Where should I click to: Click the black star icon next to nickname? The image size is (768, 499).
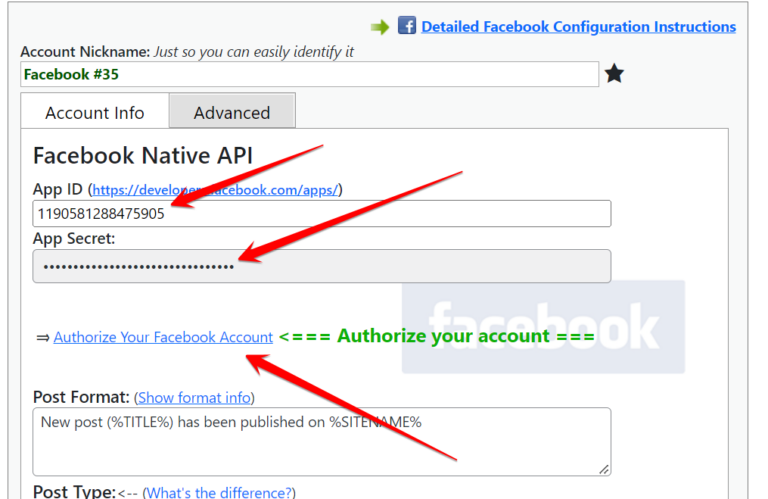(x=614, y=74)
